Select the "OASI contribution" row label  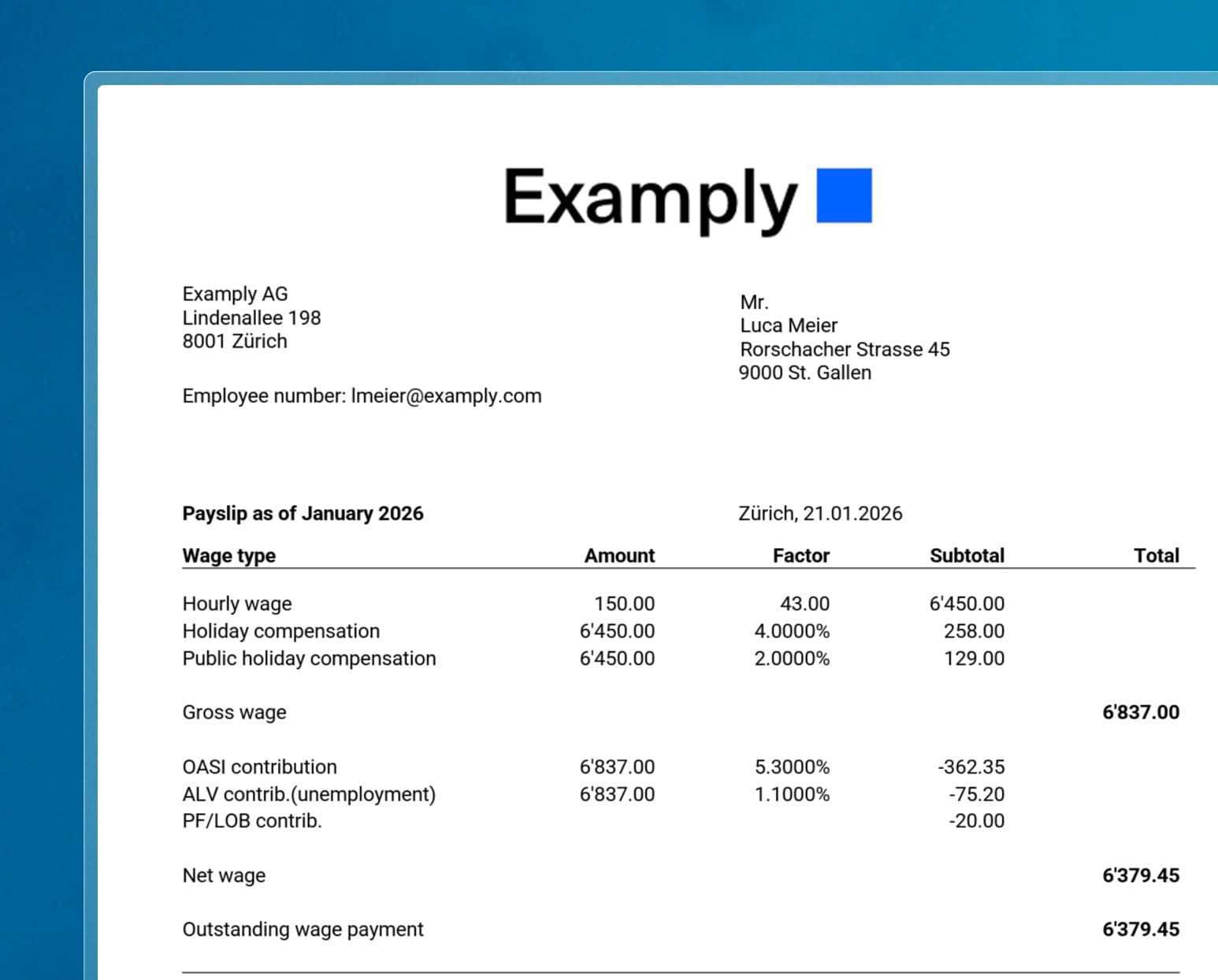[259, 767]
